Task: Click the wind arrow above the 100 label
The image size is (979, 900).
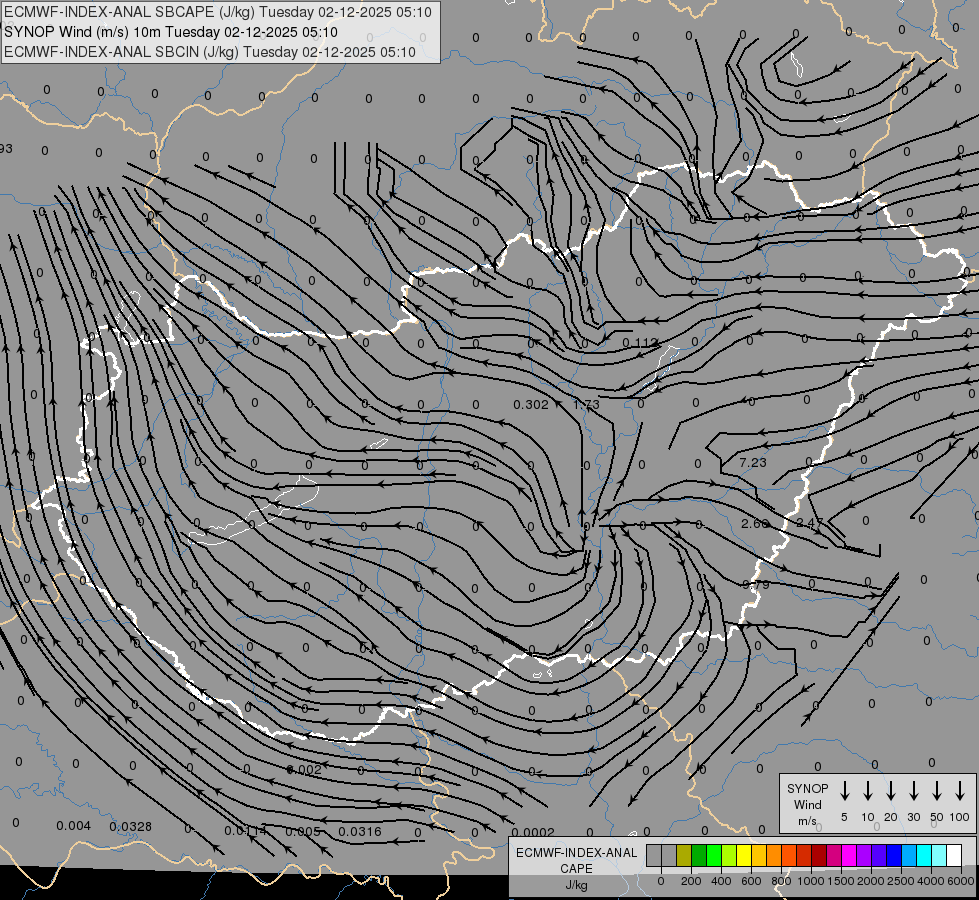Action: click(x=960, y=791)
